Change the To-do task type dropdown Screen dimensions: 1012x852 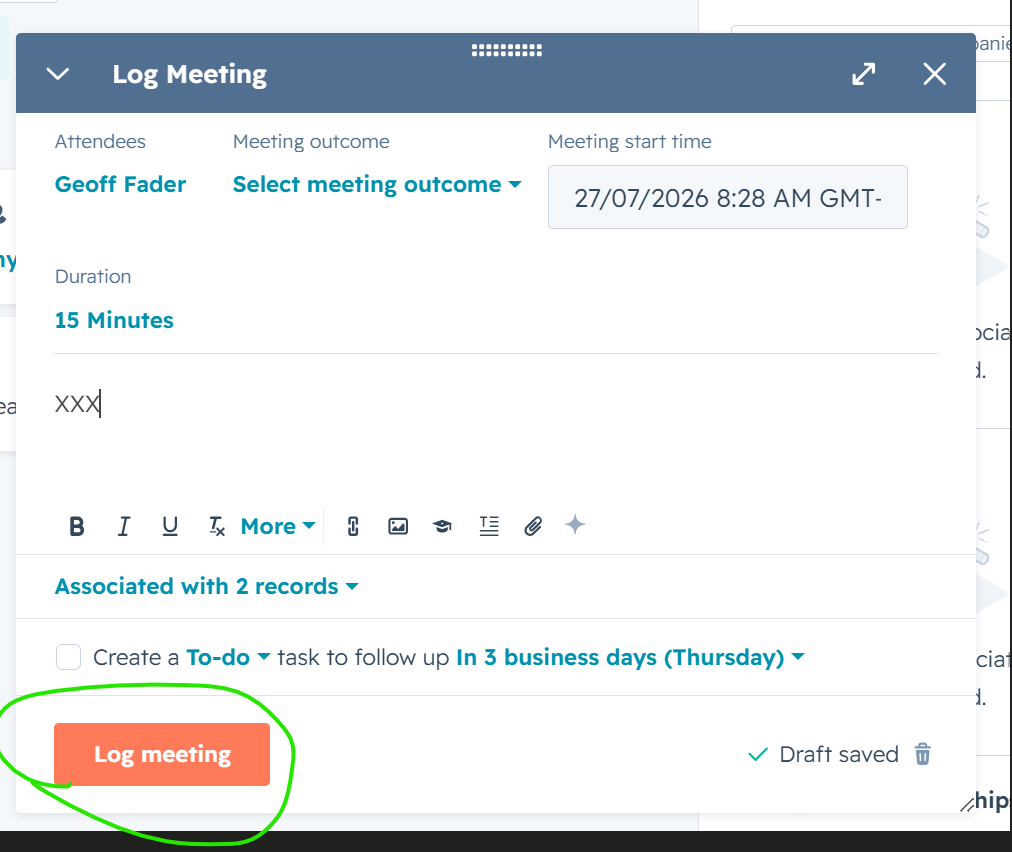click(x=228, y=657)
